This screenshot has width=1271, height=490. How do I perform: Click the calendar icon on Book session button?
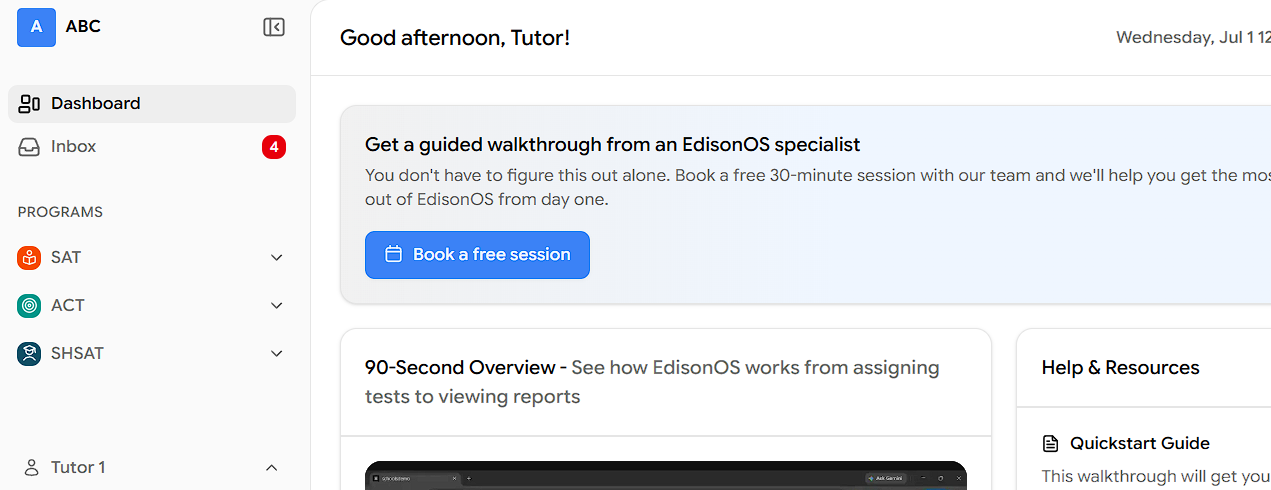[x=394, y=254]
